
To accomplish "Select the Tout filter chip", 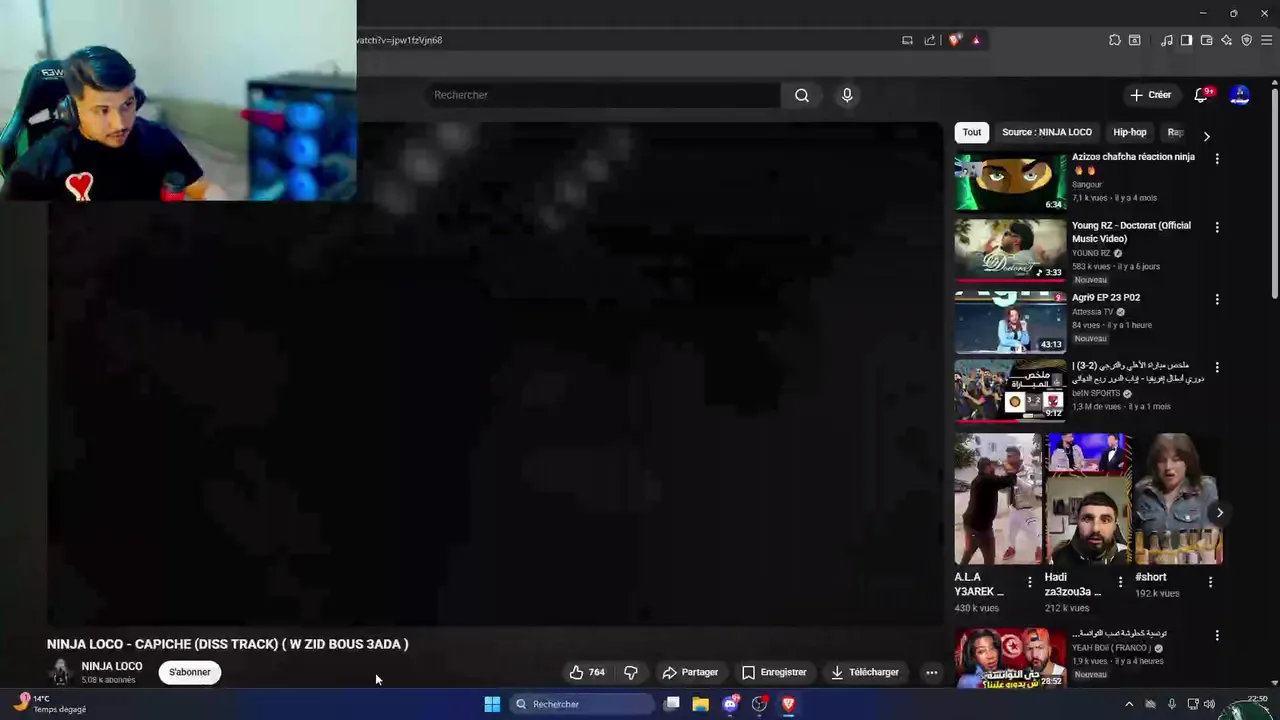I will (x=972, y=132).
